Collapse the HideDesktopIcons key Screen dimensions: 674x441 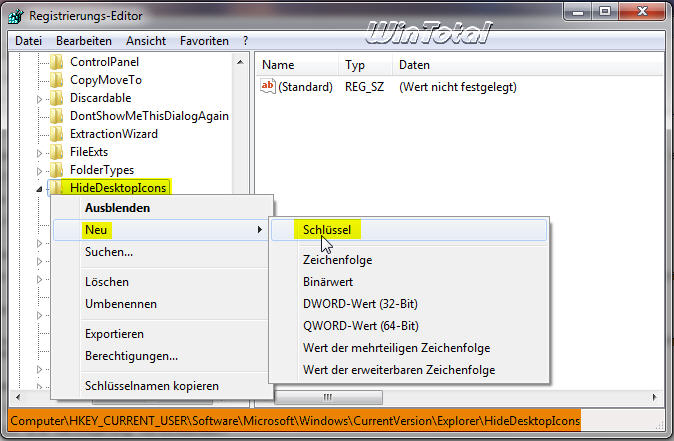[x=40, y=189]
